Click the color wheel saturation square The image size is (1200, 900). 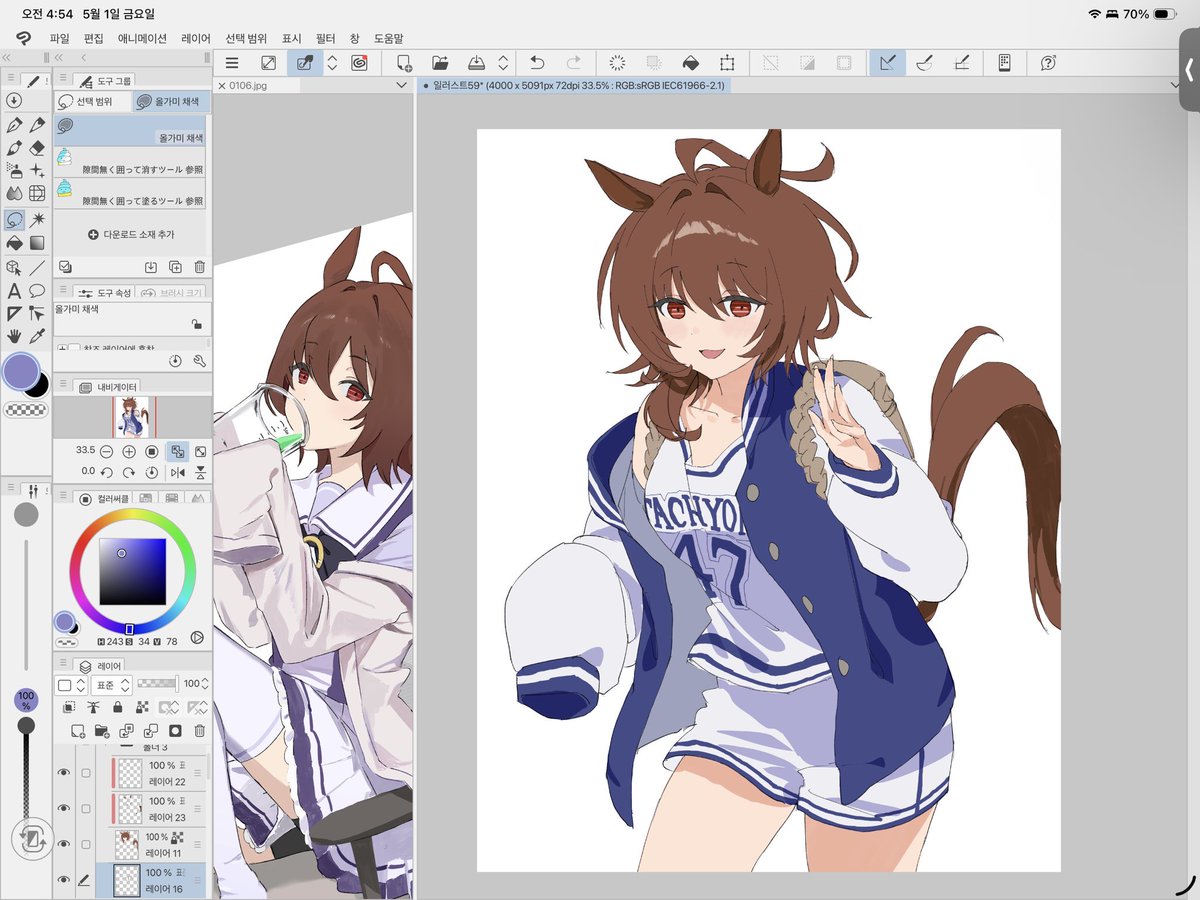pos(132,571)
